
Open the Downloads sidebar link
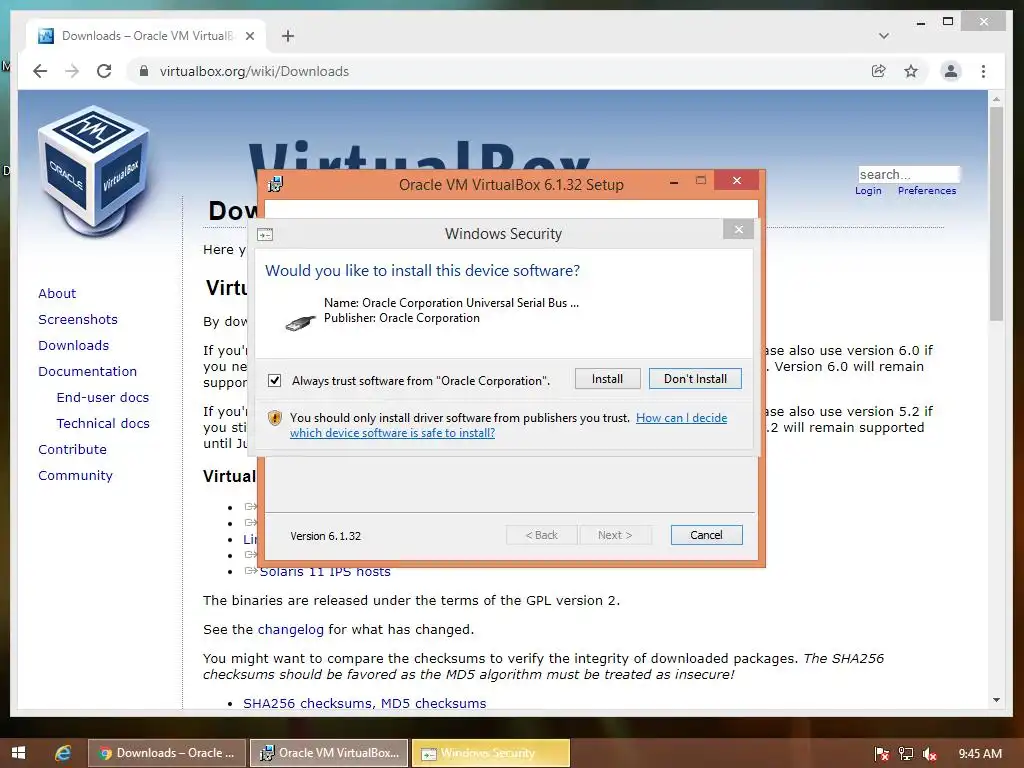click(73, 345)
